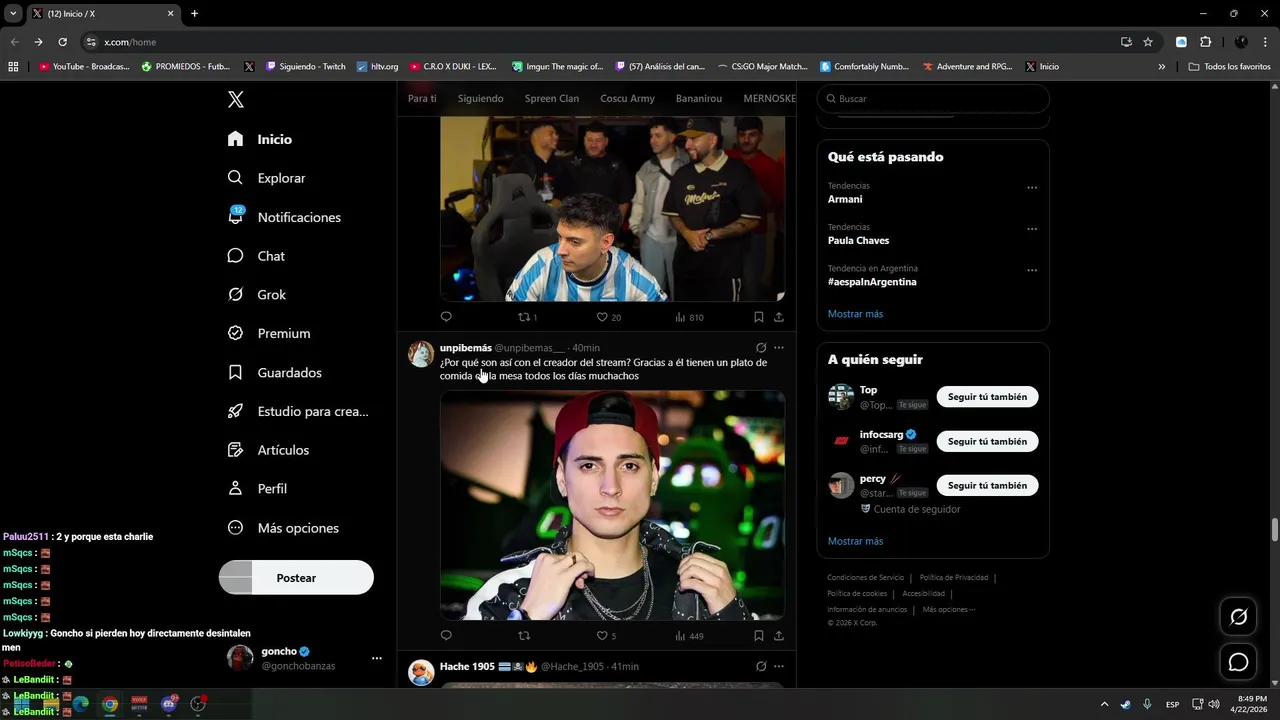Screen dimensions: 1280x720
Task: Expand footer Más opciones link
Action: coord(948,609)
